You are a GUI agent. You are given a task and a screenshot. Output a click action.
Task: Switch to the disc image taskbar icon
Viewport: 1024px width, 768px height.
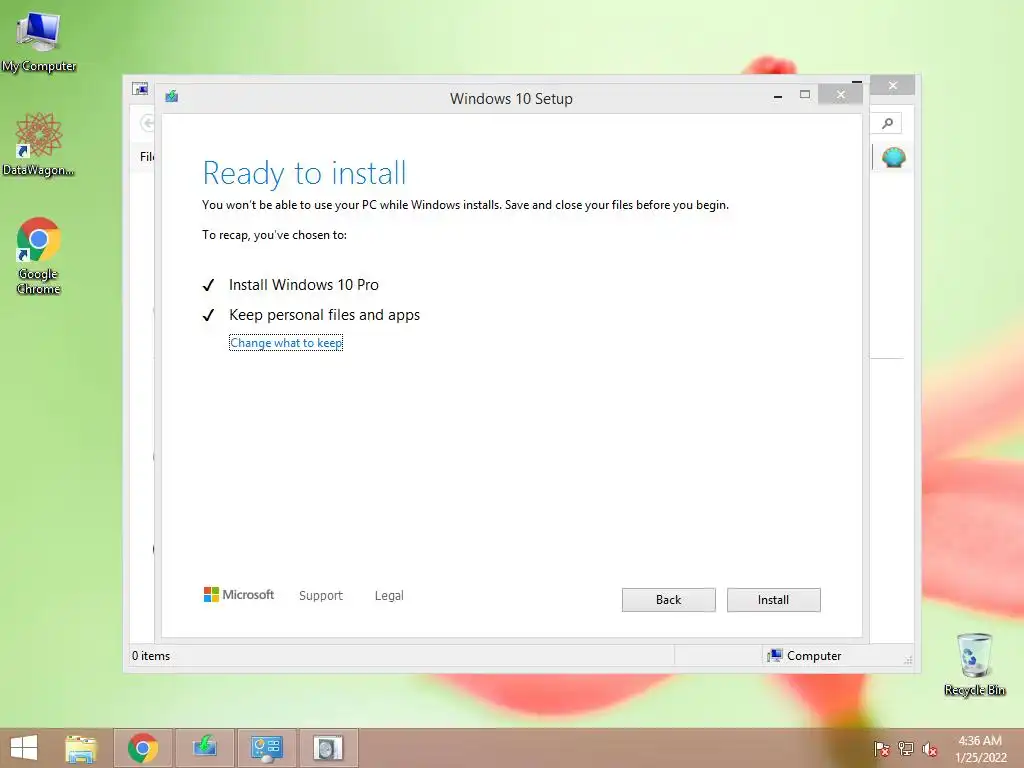(328, 748)
